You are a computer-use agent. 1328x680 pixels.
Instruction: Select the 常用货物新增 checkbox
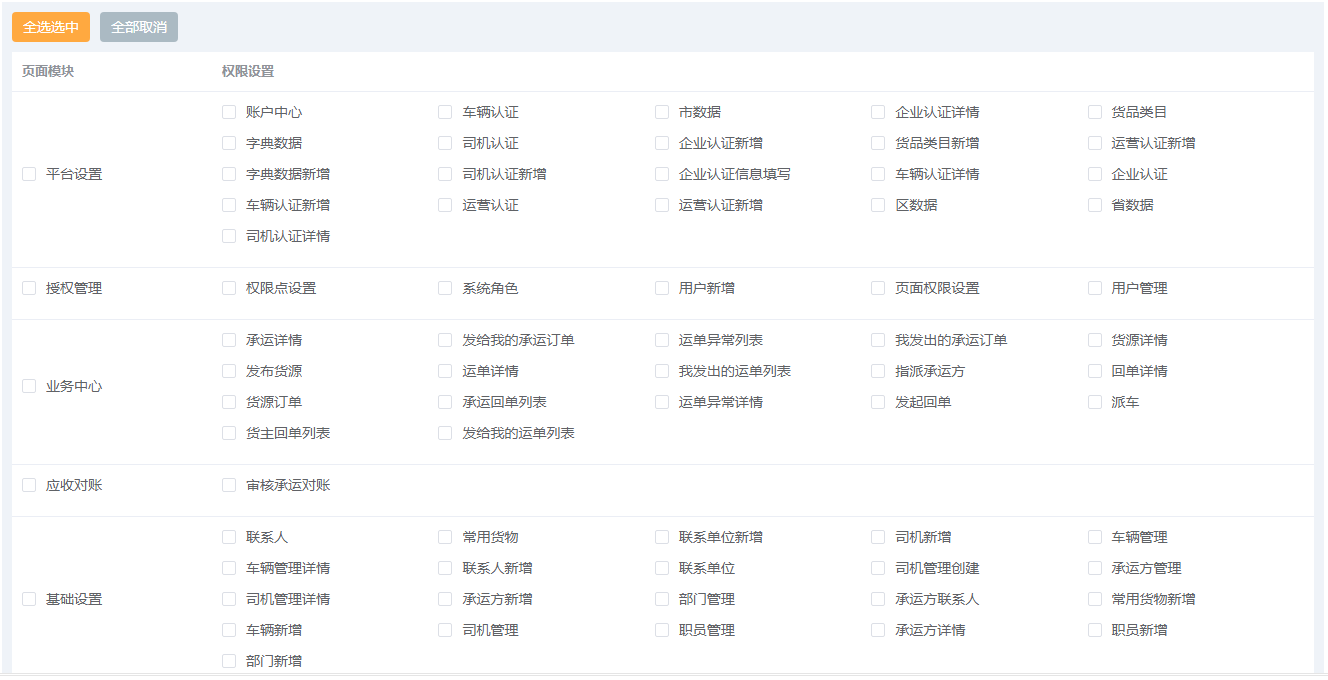(x=1095, y=599)
